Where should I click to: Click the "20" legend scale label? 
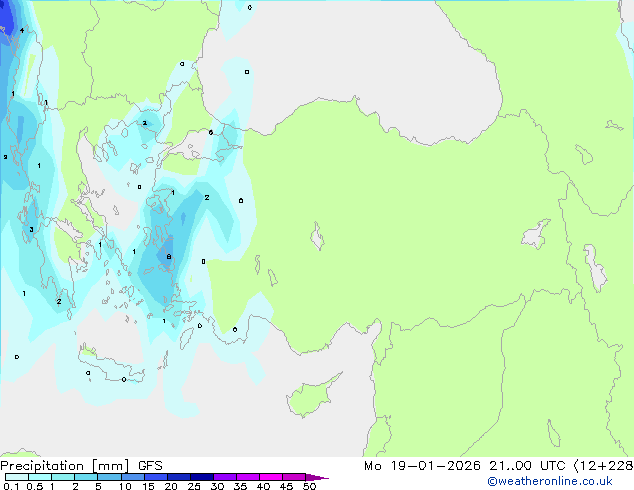(171, 486)
